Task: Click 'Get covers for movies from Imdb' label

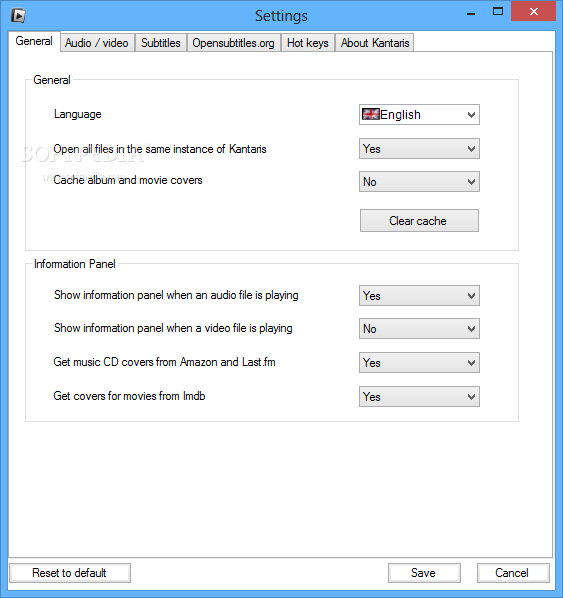Action: (x=129, y=396)
